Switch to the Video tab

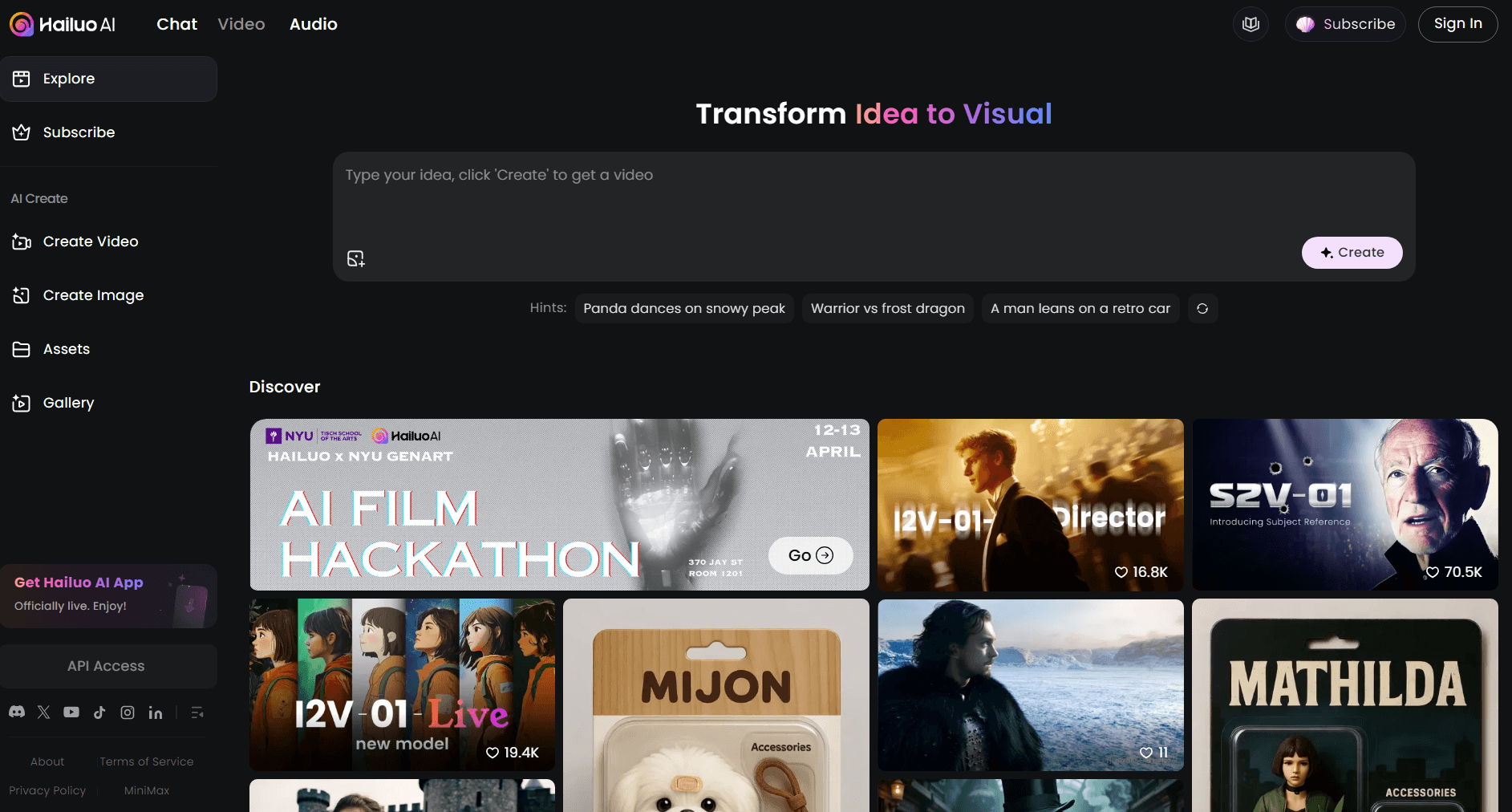pyautogui.click(x=241, y=24)
